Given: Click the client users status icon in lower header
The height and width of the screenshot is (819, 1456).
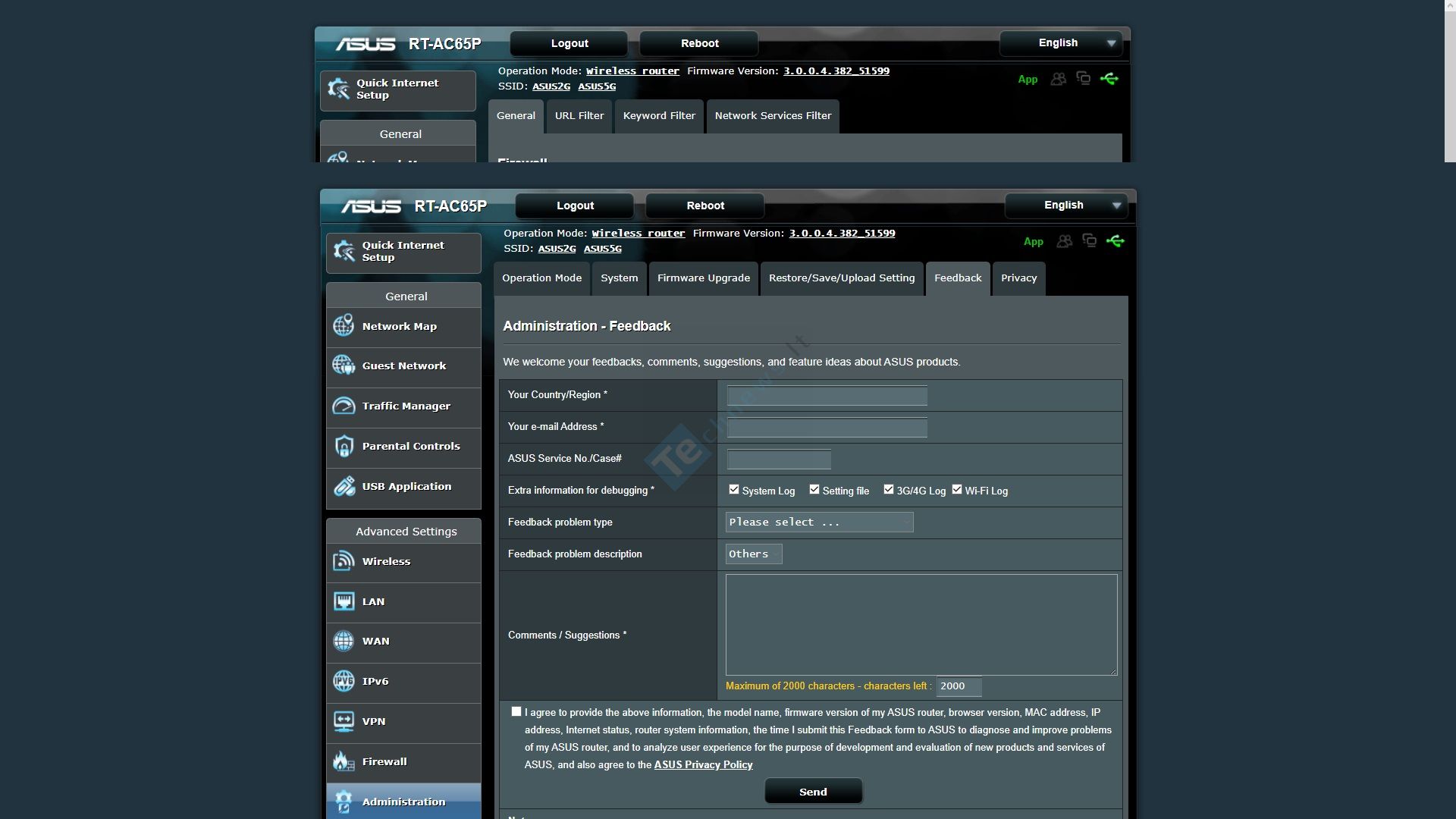Looking at the screenshot, I should click(1065, 241).
